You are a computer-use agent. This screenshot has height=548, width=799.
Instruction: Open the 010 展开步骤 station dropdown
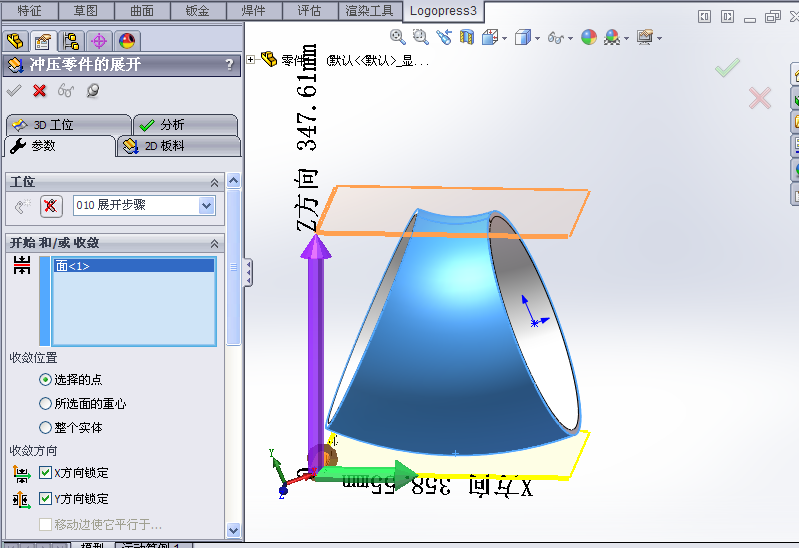point(206,205)
